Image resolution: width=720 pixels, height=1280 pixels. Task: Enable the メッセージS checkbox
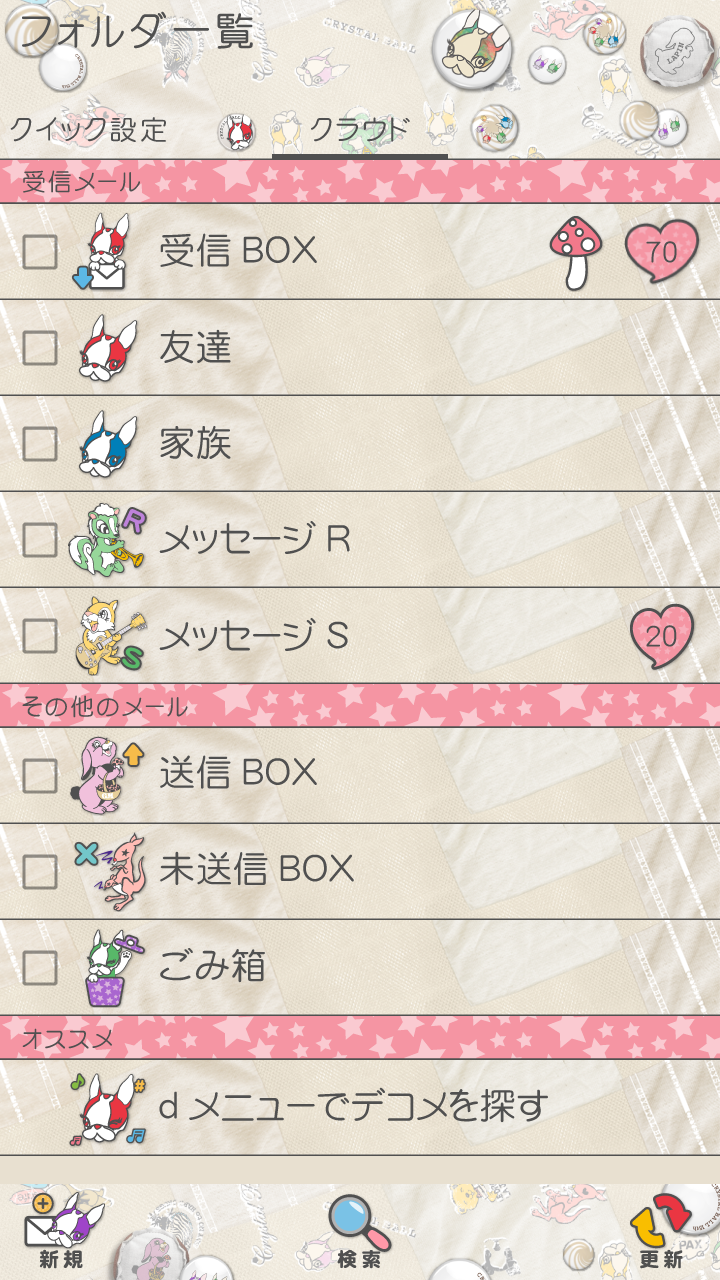40,635
